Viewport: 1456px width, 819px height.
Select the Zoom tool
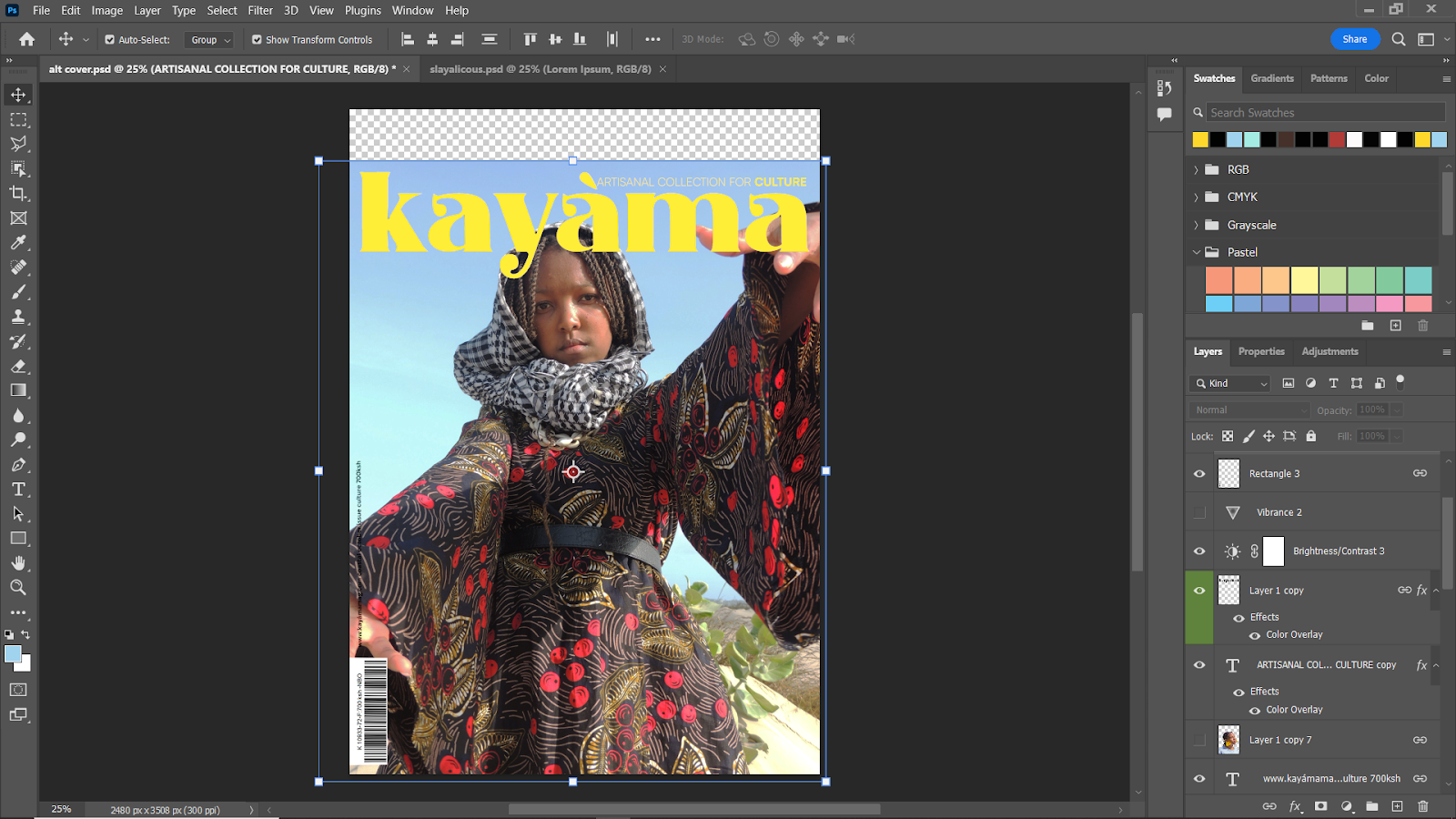[x=18, y=587]
